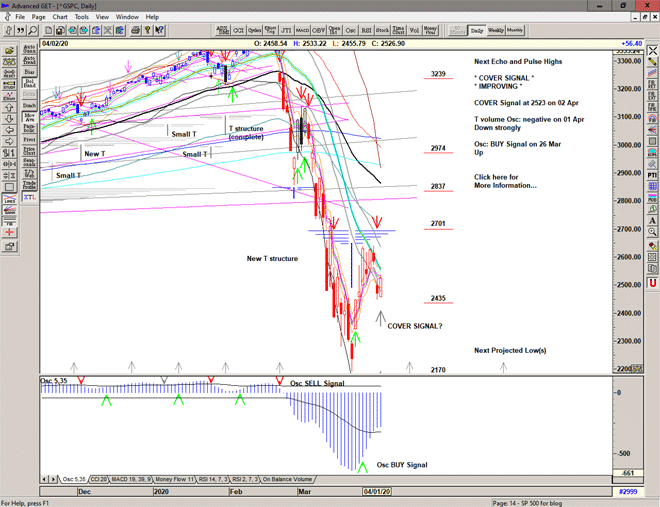Select the Weekly timeframe button
This screenshot has width=660, height=507.
point(496,30)
